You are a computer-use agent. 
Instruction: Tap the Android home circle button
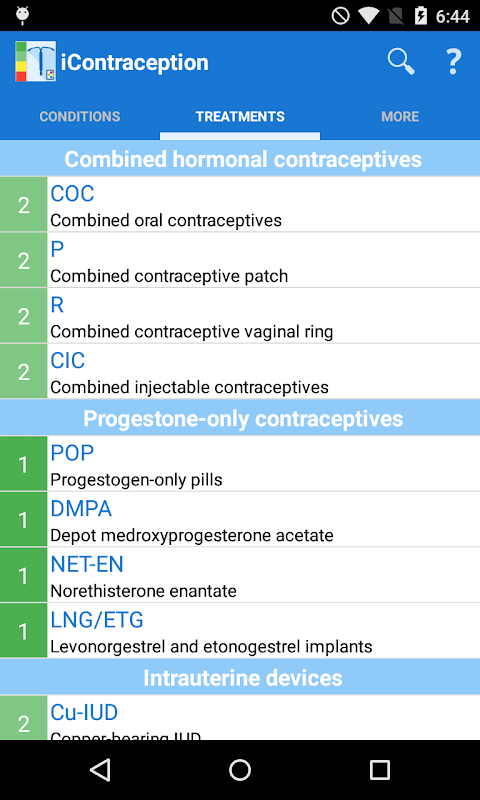tap(240, 769)
